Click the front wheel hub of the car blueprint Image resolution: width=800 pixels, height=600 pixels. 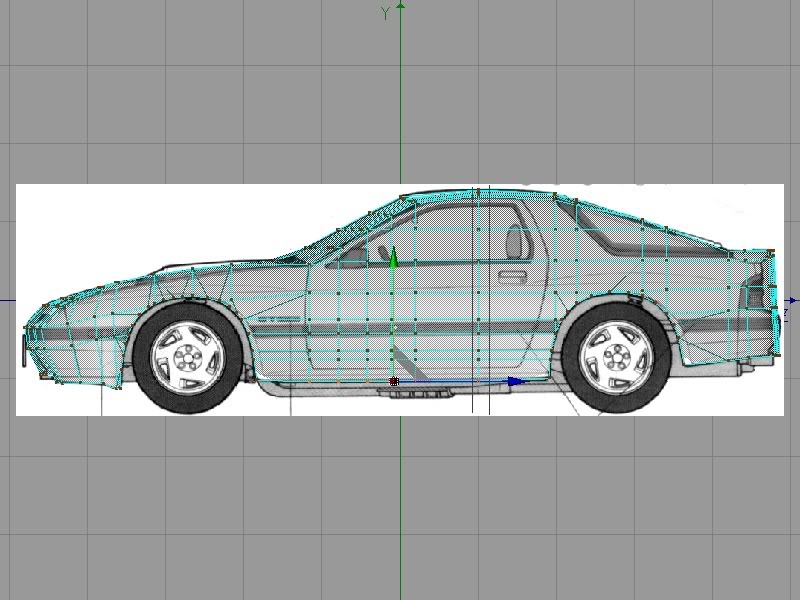(189, 358)
